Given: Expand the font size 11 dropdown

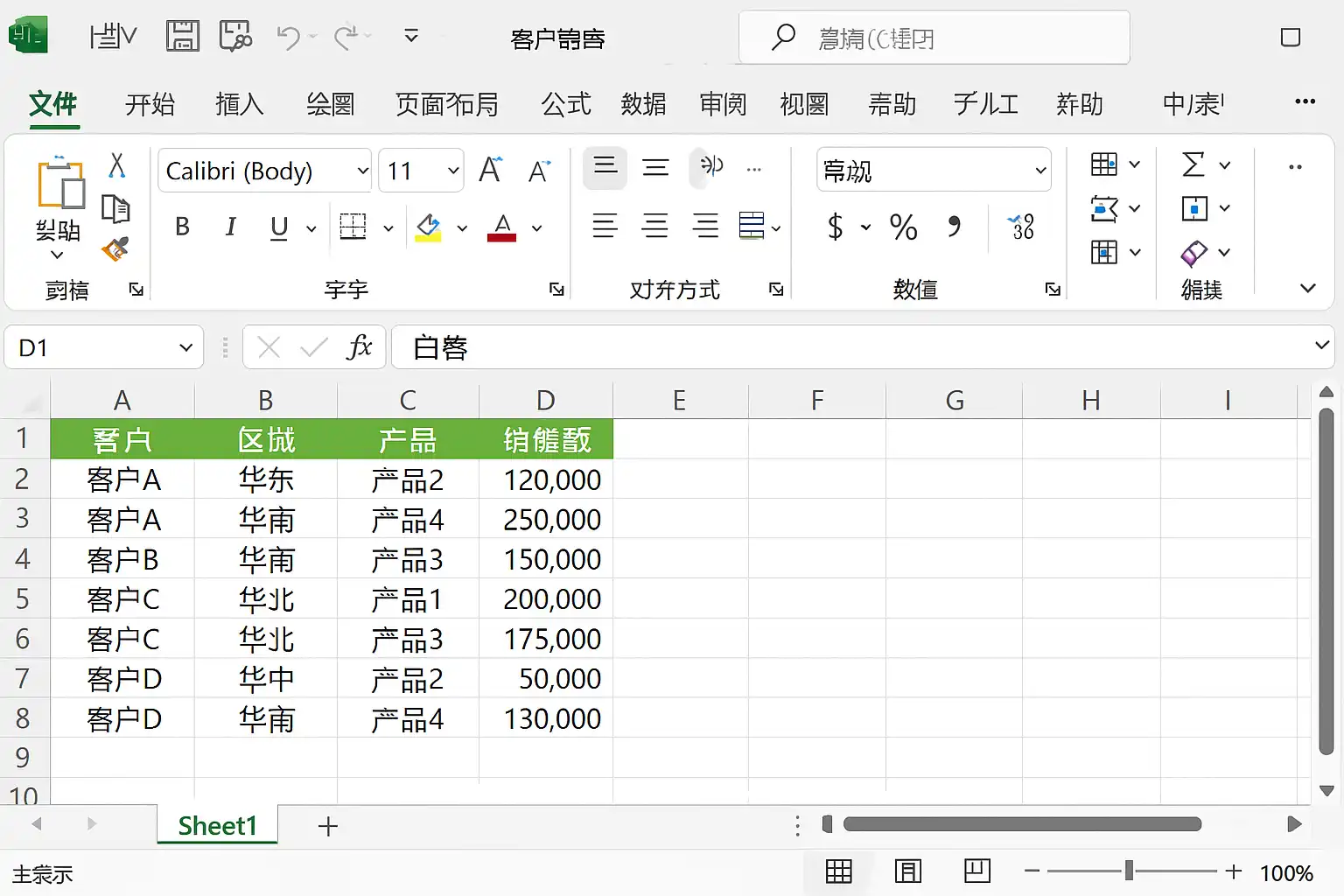Looking at the screenshot, I should 453,171.
